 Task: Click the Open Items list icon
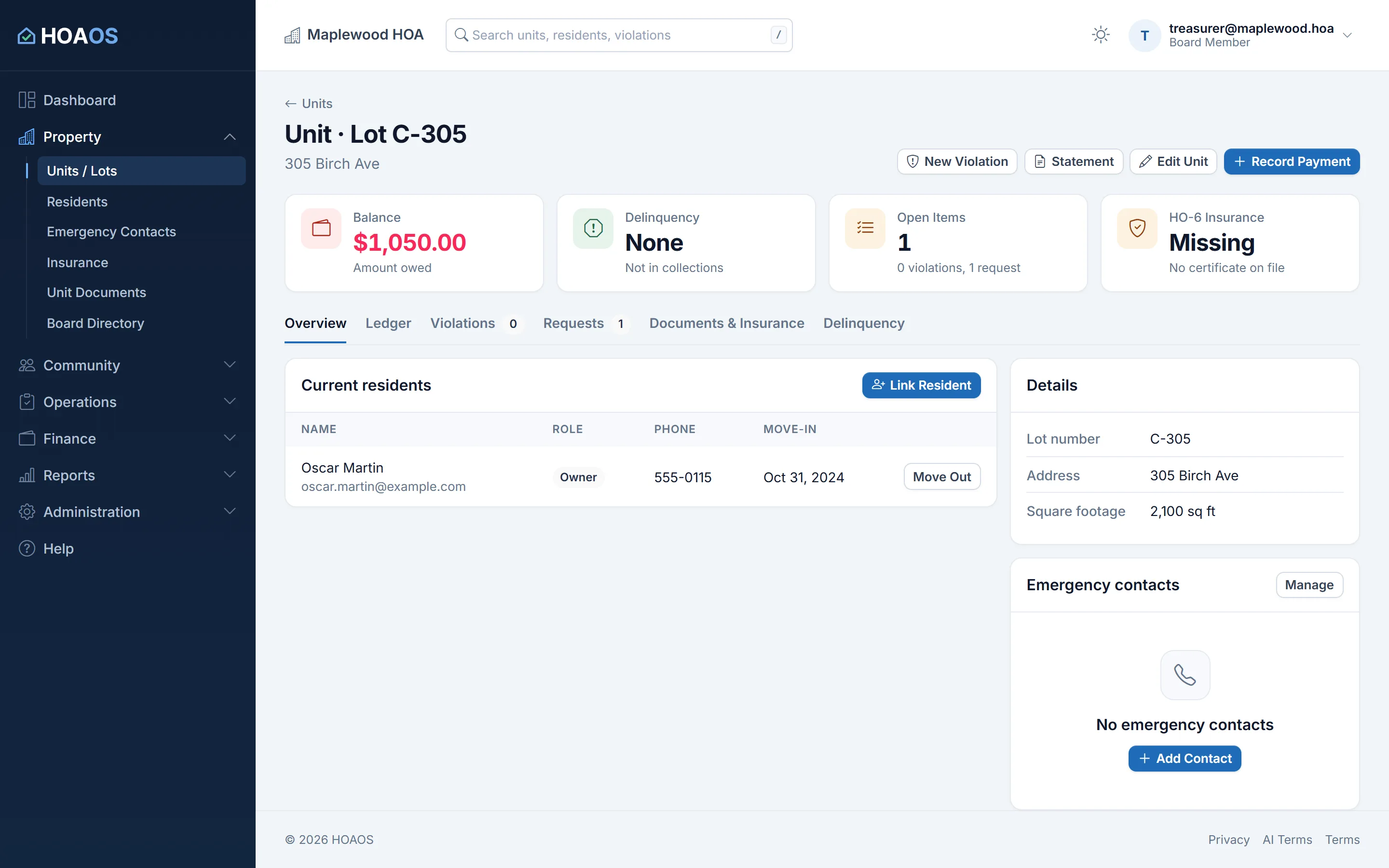click(x=866, y=229)
